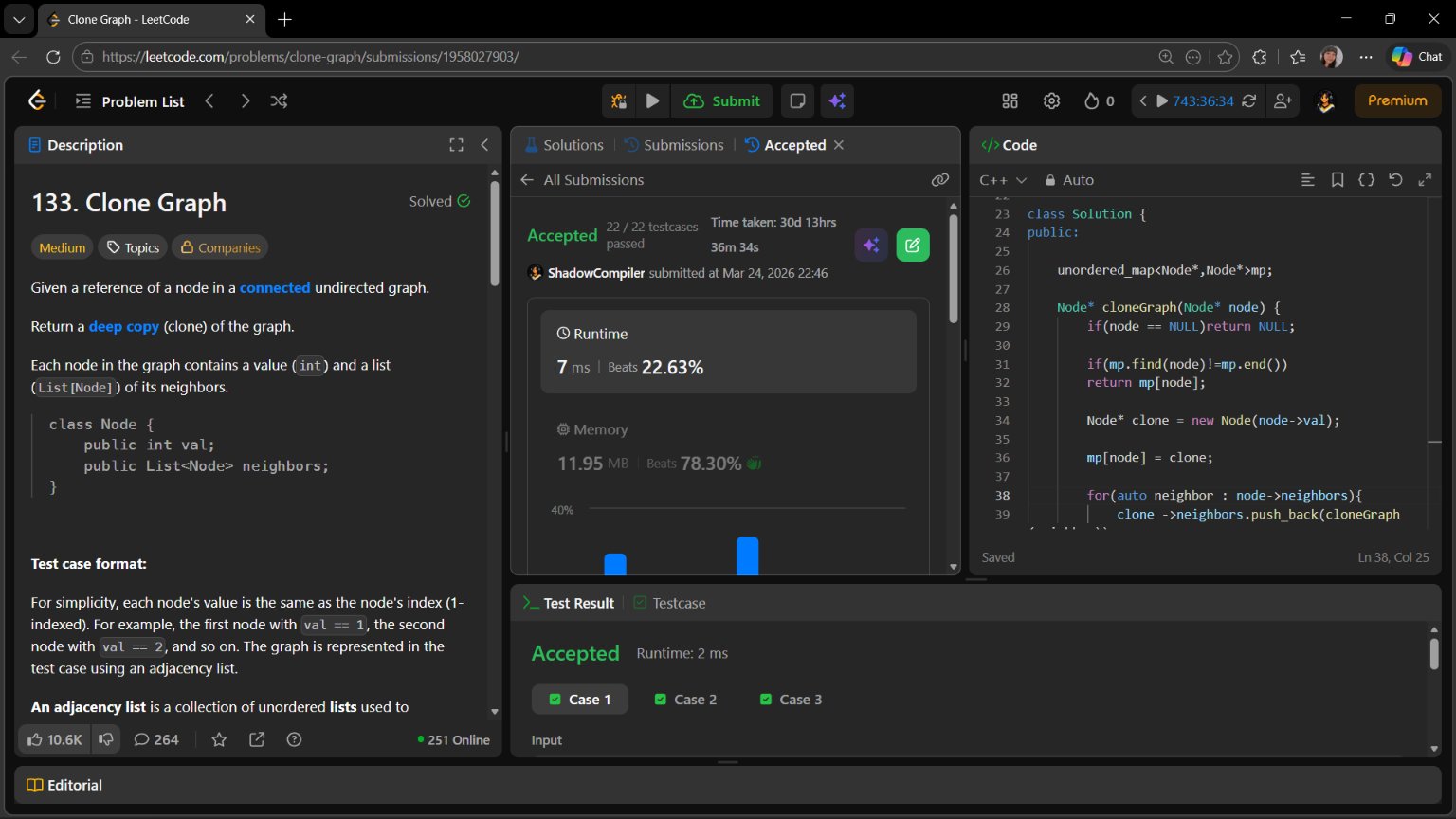
Task: Switch to the Testcase tab
Action: 669,603
